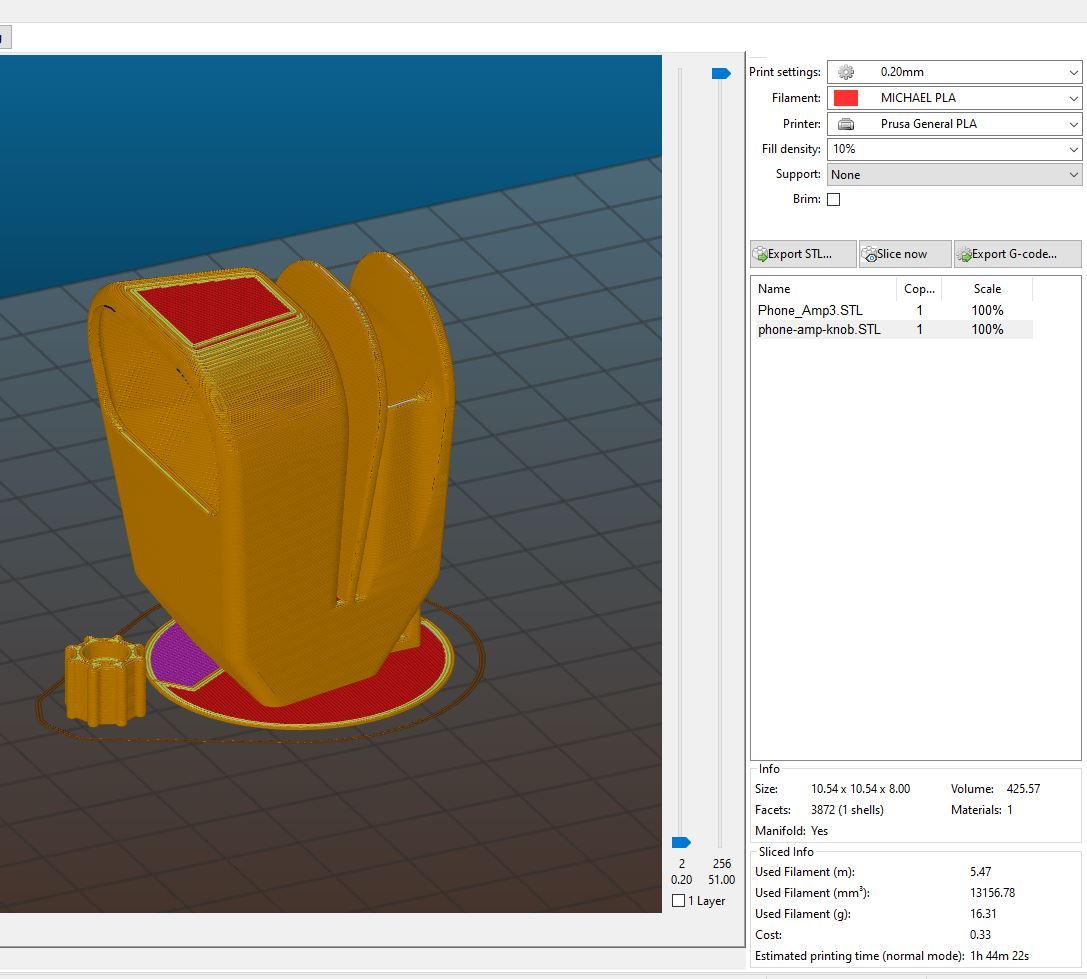Click the top layer slider handle
The height and width of the screenshot is (979, 1087).
pyautogui.click(x=721, y=73)
